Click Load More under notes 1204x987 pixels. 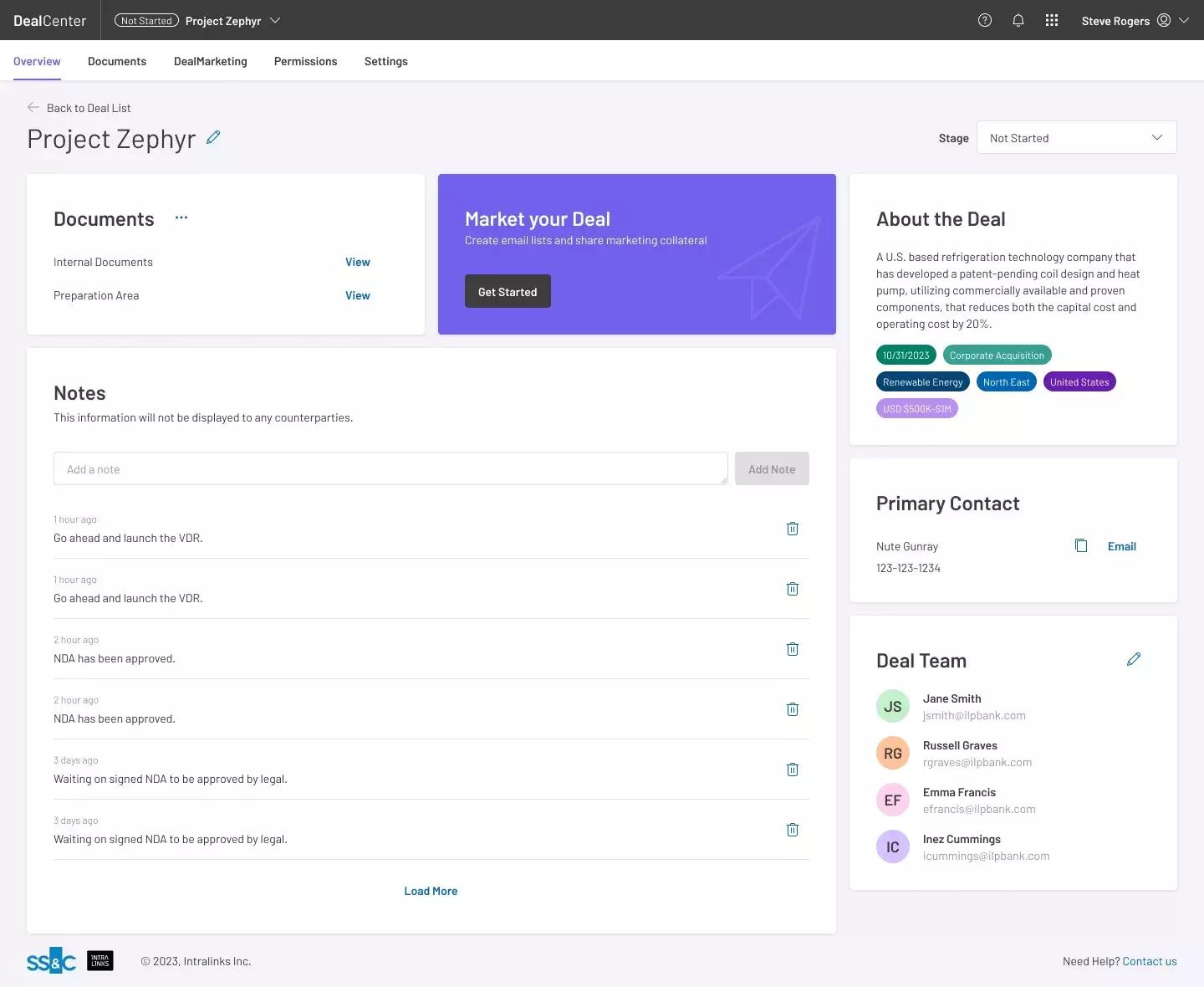431,891
